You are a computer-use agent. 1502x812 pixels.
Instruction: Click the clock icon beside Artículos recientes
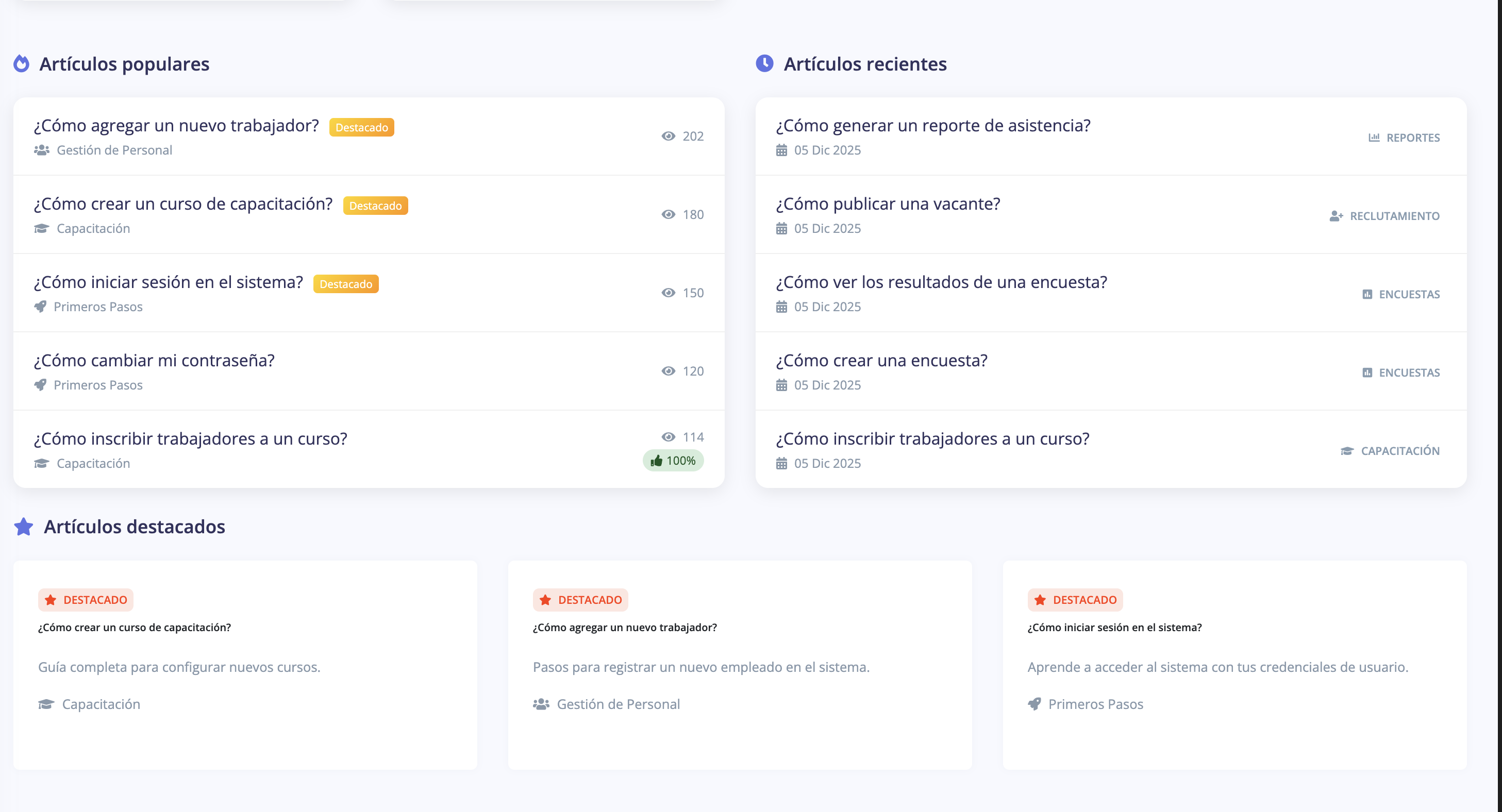[x=764, y=63]
